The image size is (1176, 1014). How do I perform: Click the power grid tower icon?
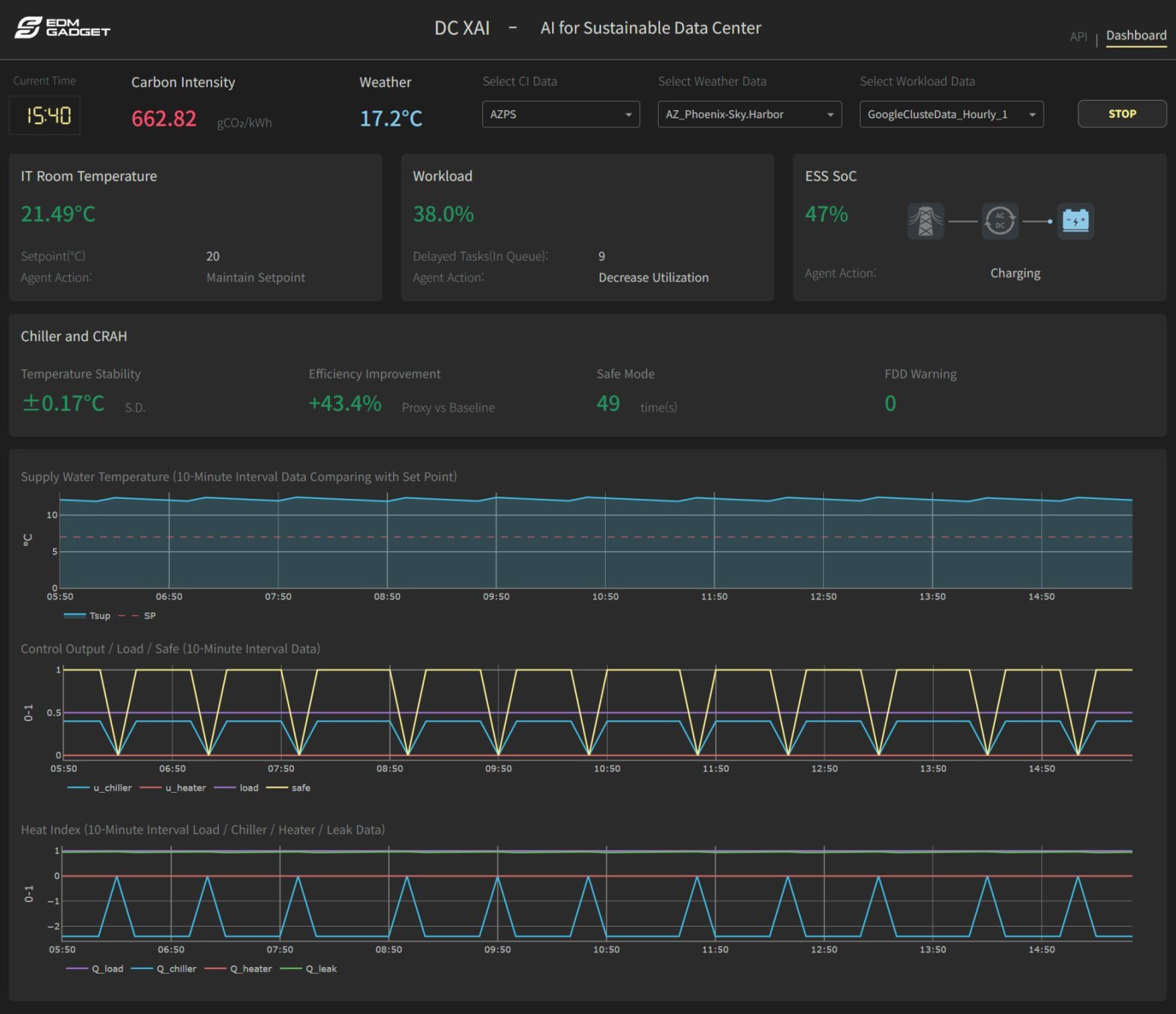point(925,221)
